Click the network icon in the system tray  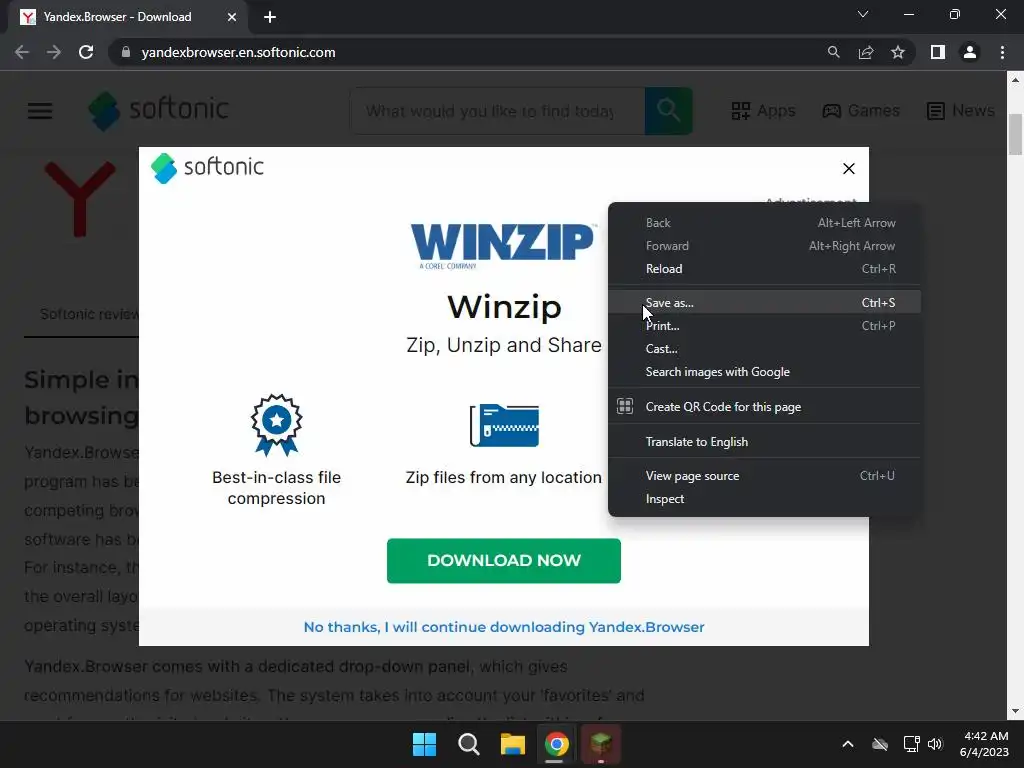(x=911, y=744)
